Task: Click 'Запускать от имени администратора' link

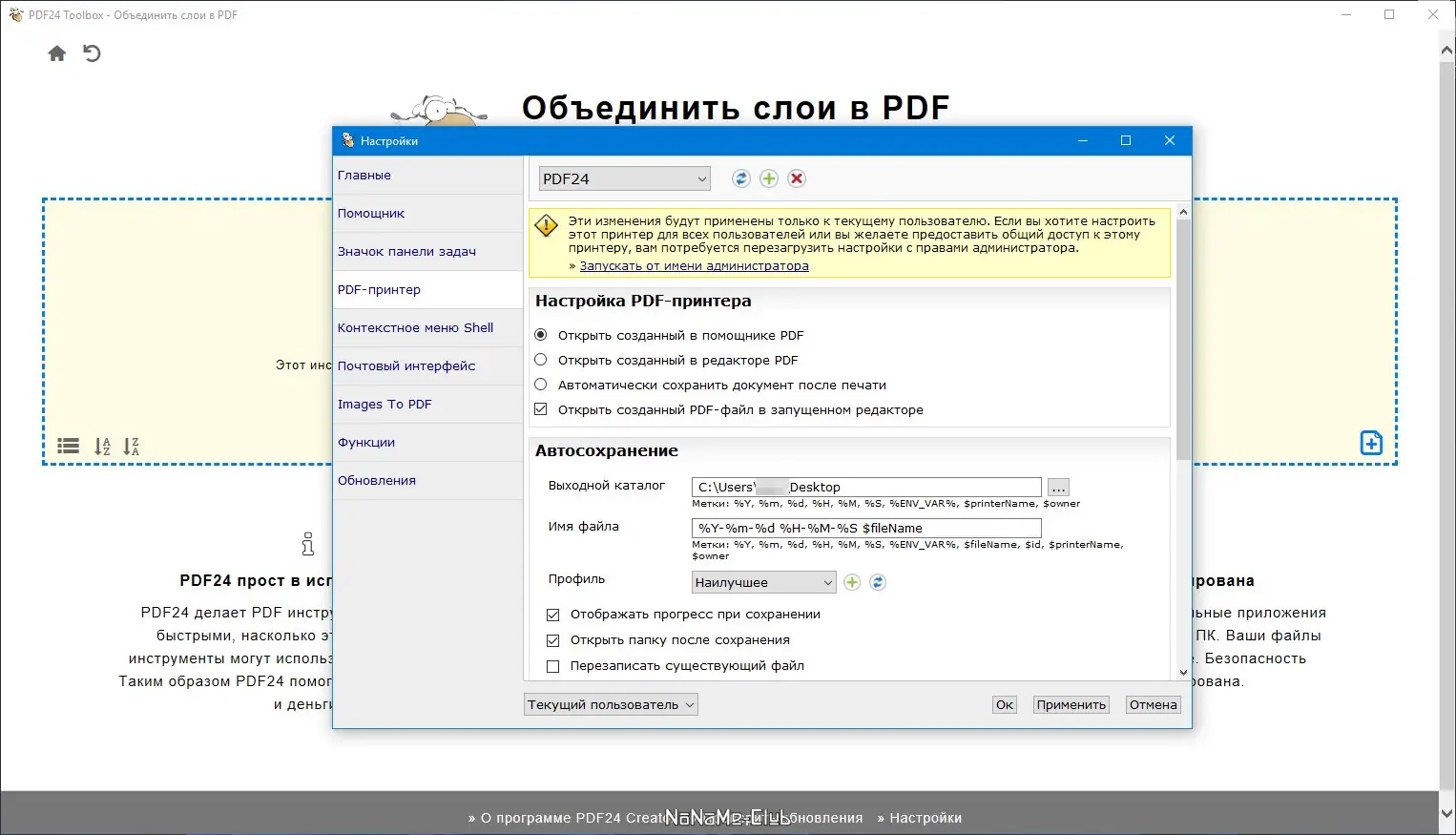Action: [694, 266]
